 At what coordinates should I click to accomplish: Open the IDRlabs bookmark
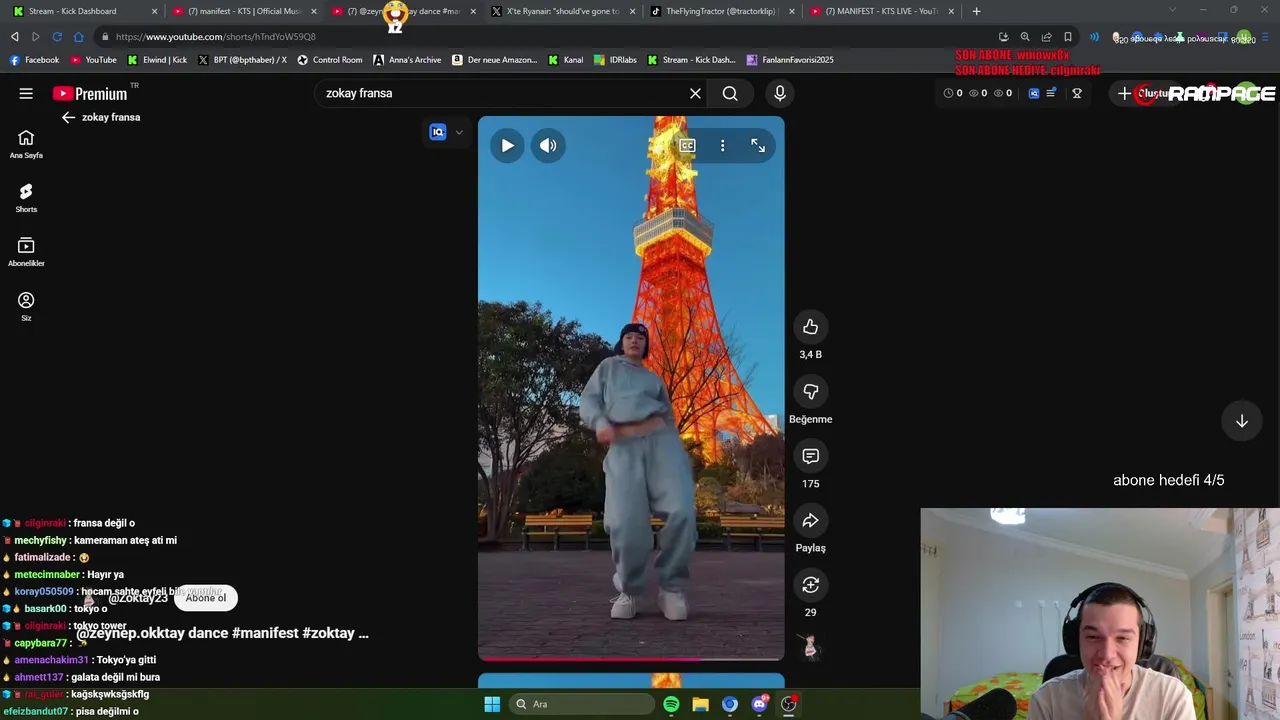point(615,60)
